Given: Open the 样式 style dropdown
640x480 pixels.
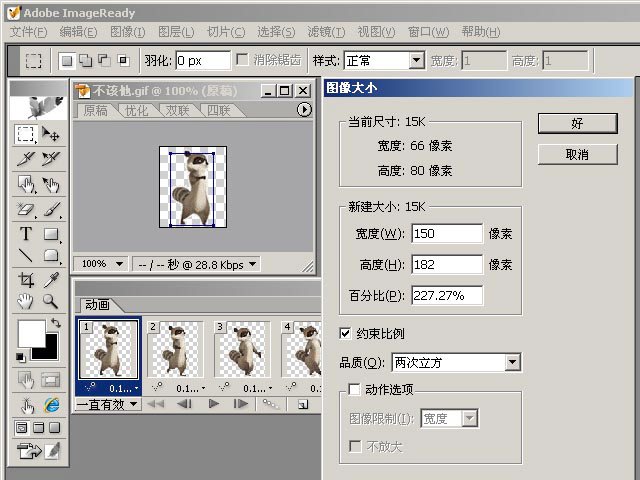Looking at the screenshot, I should [x=416, y=61].
